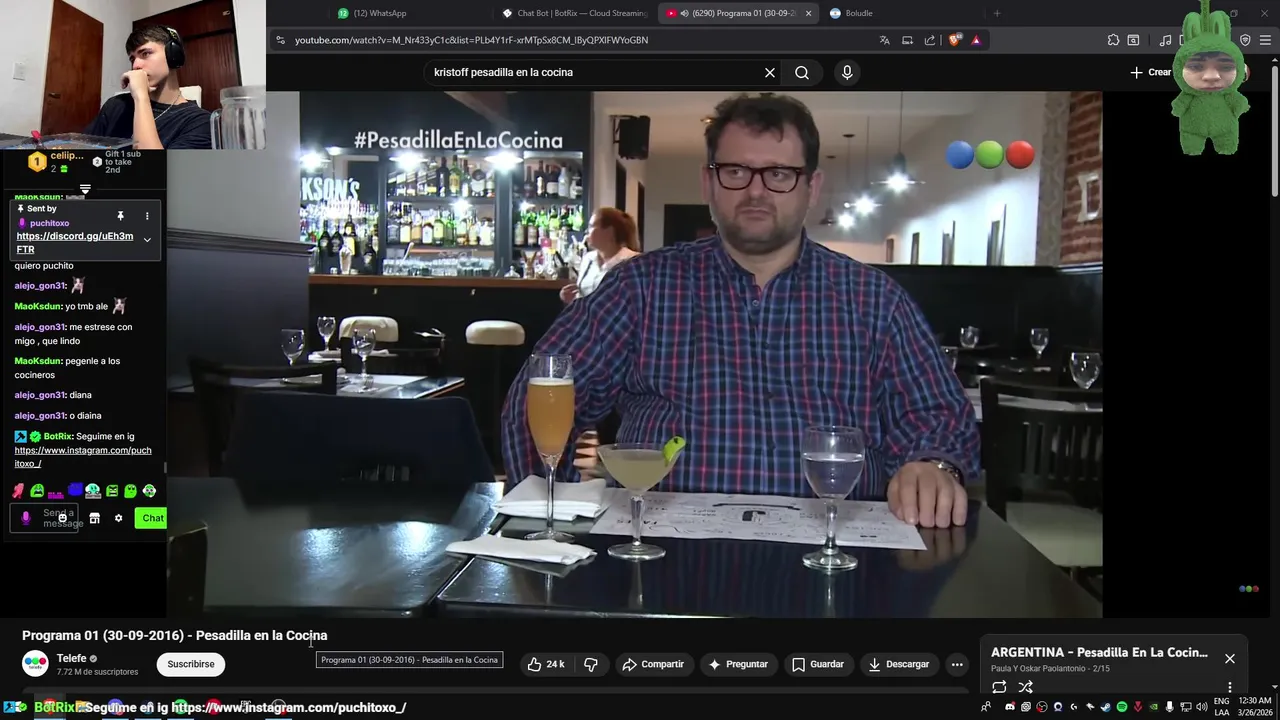The width and height of the screenshot is (1280, 720).
Task: Click username MaoKsdun on pegenle a los cocineros
Action: click(38, 361)
